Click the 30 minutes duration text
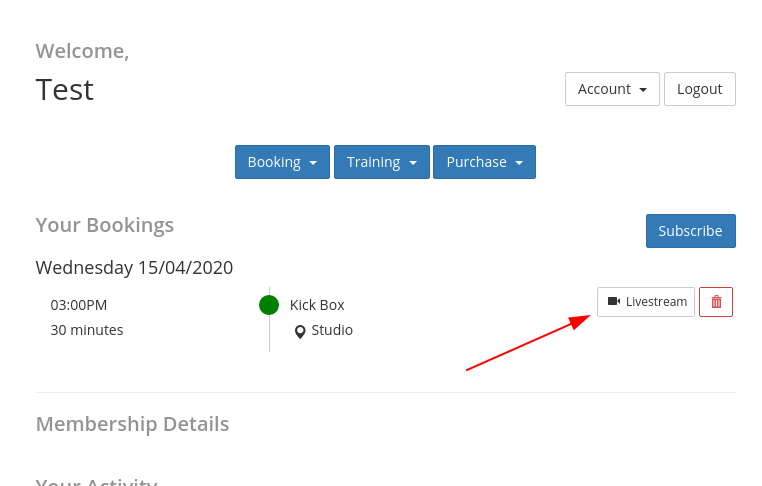The height and width of the screenshot is (486, 762). pyautogui.click(x=87, y=330)
